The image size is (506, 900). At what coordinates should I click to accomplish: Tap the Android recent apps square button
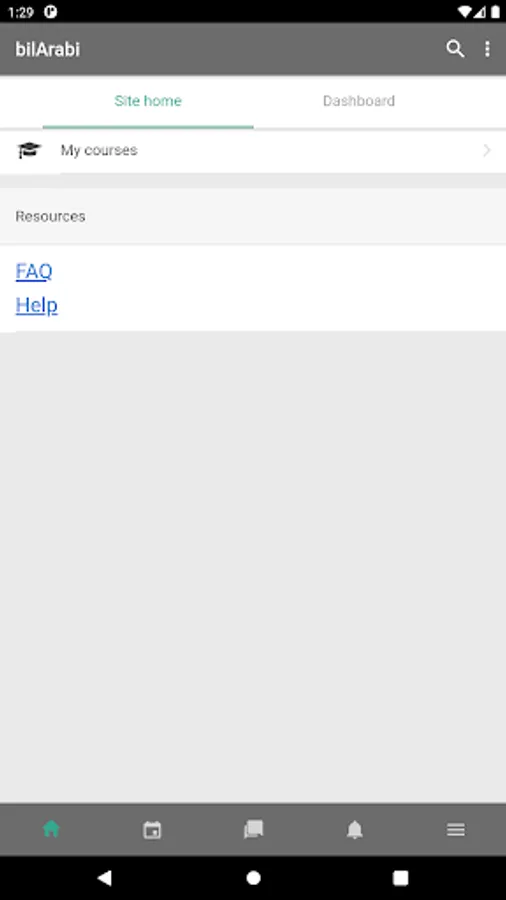[400, 878]
